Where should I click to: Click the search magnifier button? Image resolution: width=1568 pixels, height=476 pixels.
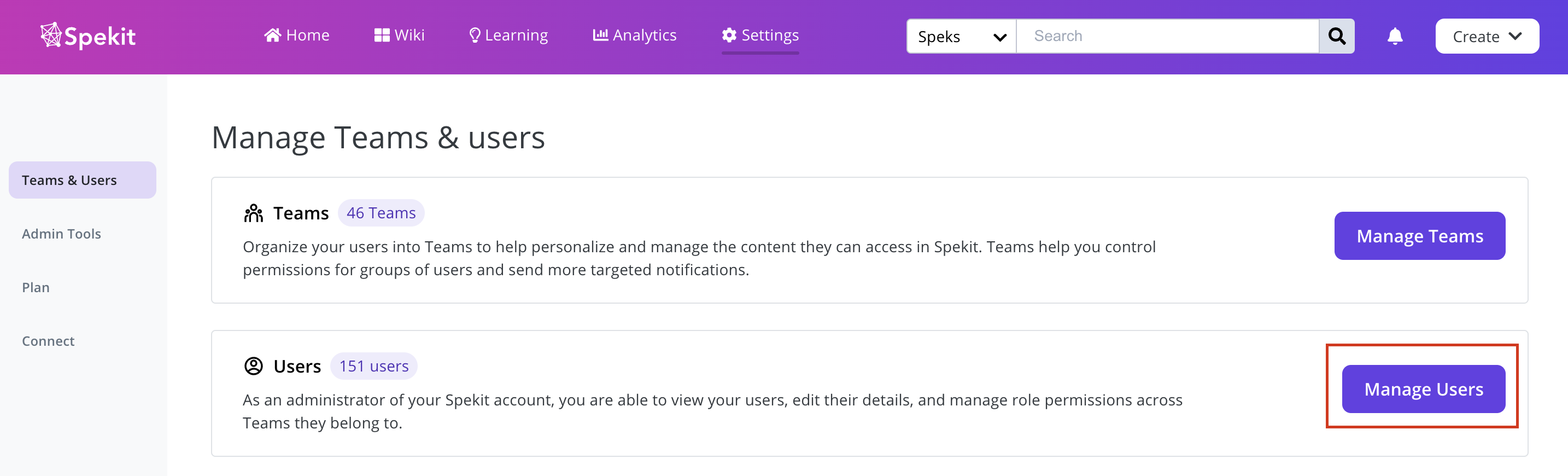1337,36
